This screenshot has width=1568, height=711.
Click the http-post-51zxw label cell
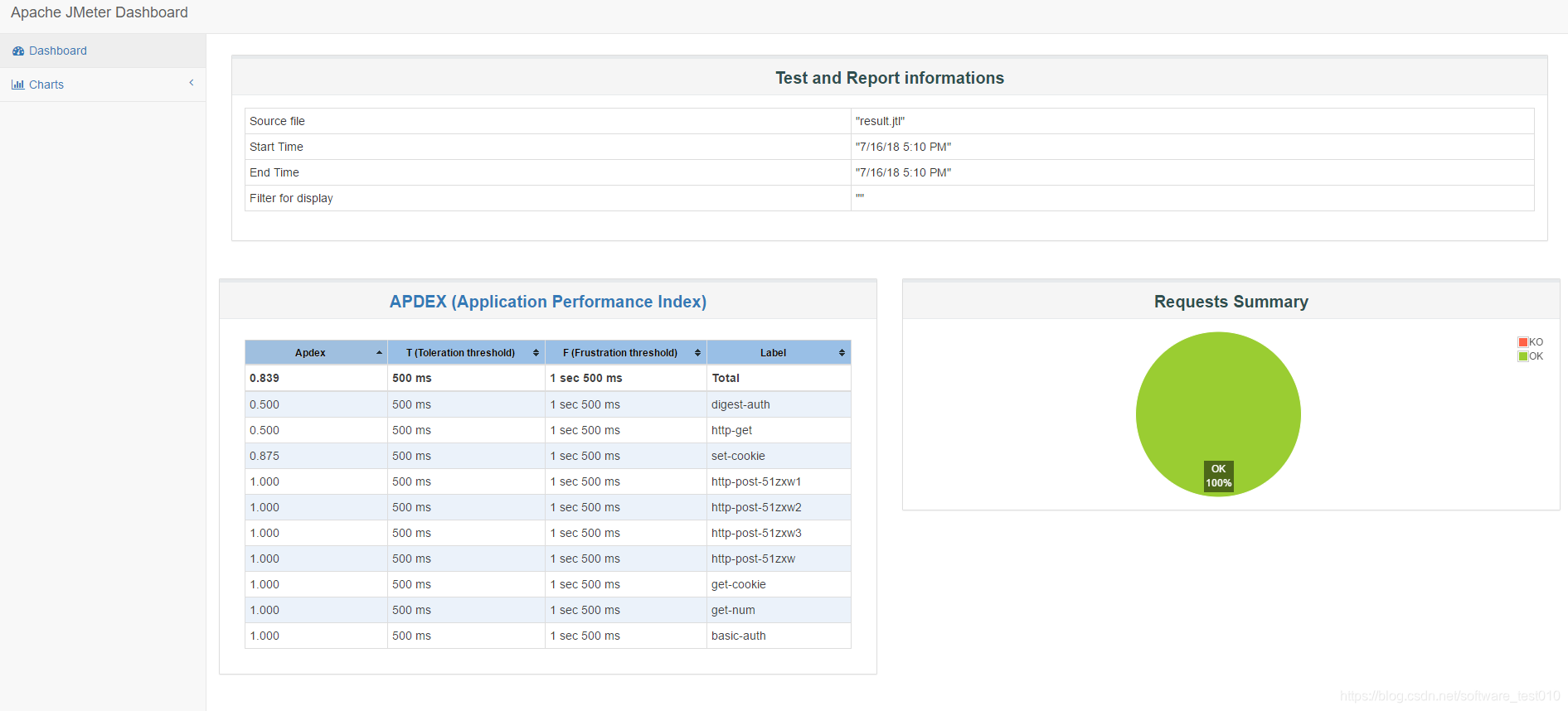click(779, 559)
